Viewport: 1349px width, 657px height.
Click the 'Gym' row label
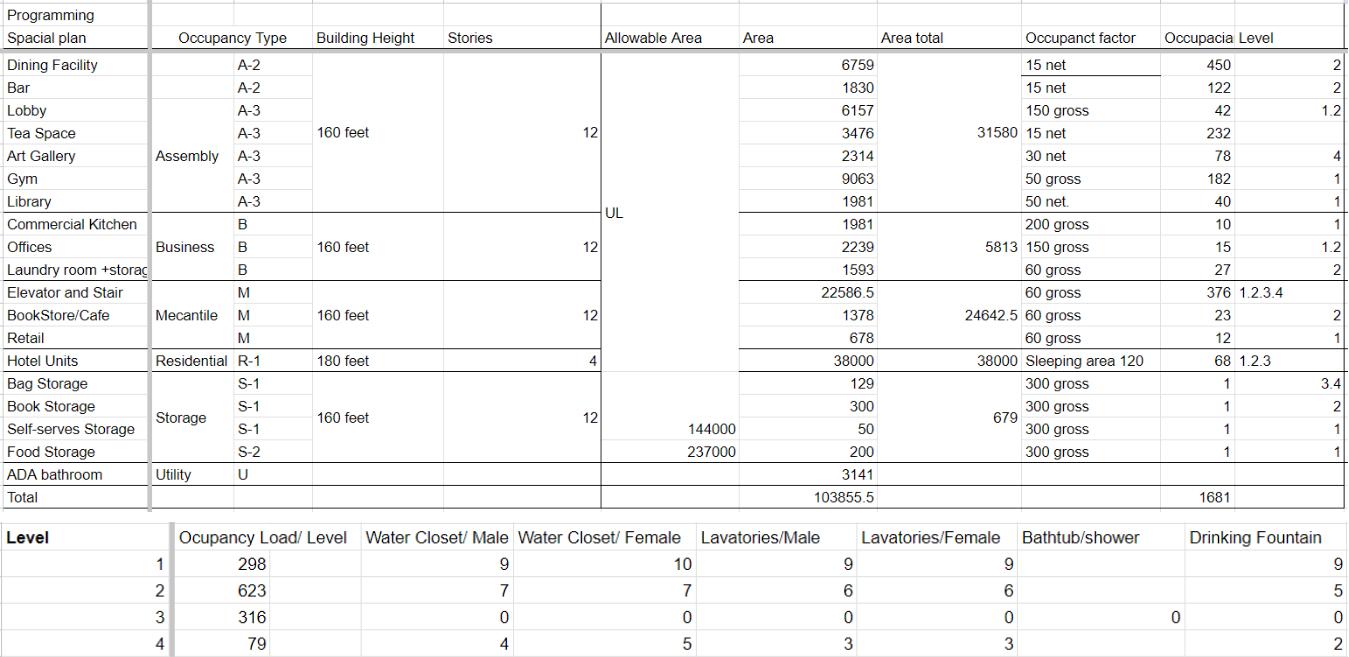[x=76, y=179]
